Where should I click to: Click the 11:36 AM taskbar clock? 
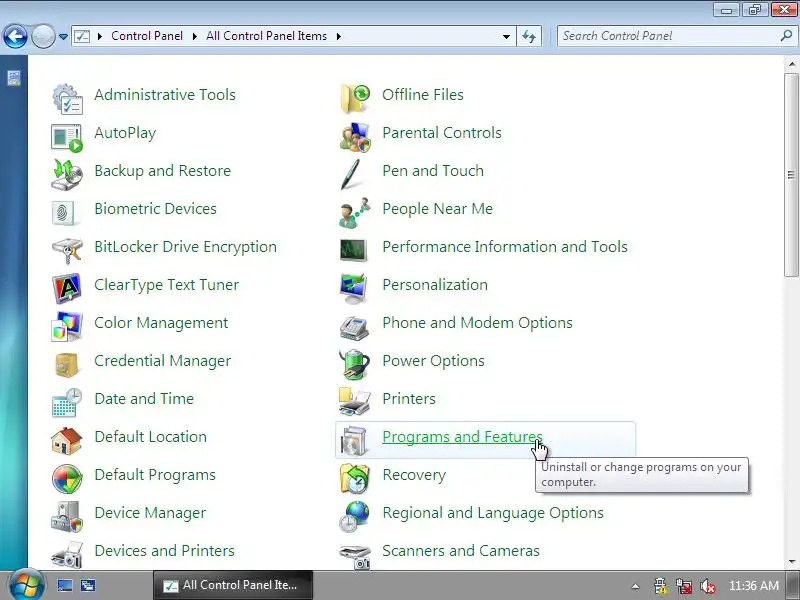pyautogui.click(x=754, y=585)
